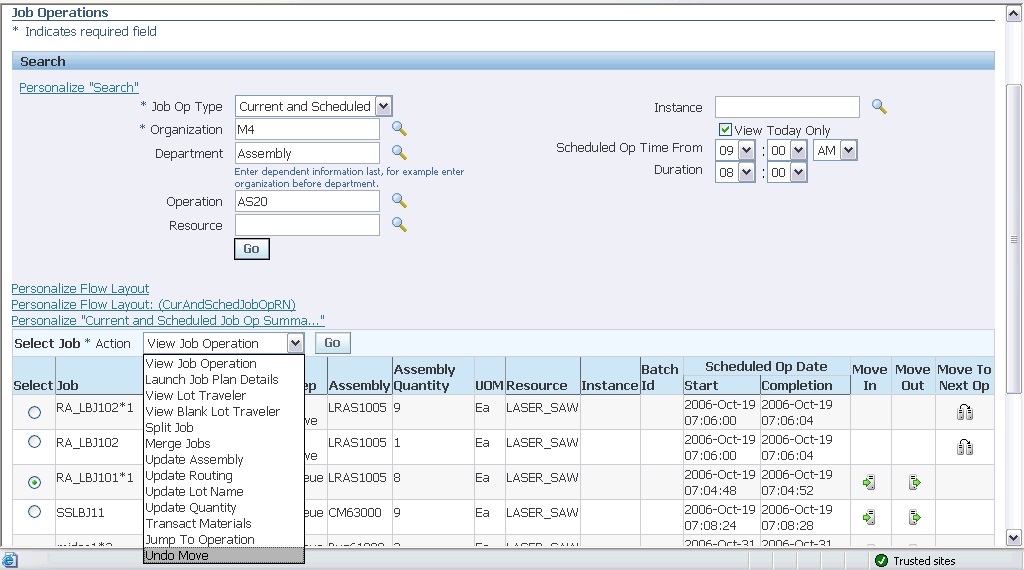
Task: Click Move To Next Op icon for RA_LBJ102*1
Action: [965, 412]
